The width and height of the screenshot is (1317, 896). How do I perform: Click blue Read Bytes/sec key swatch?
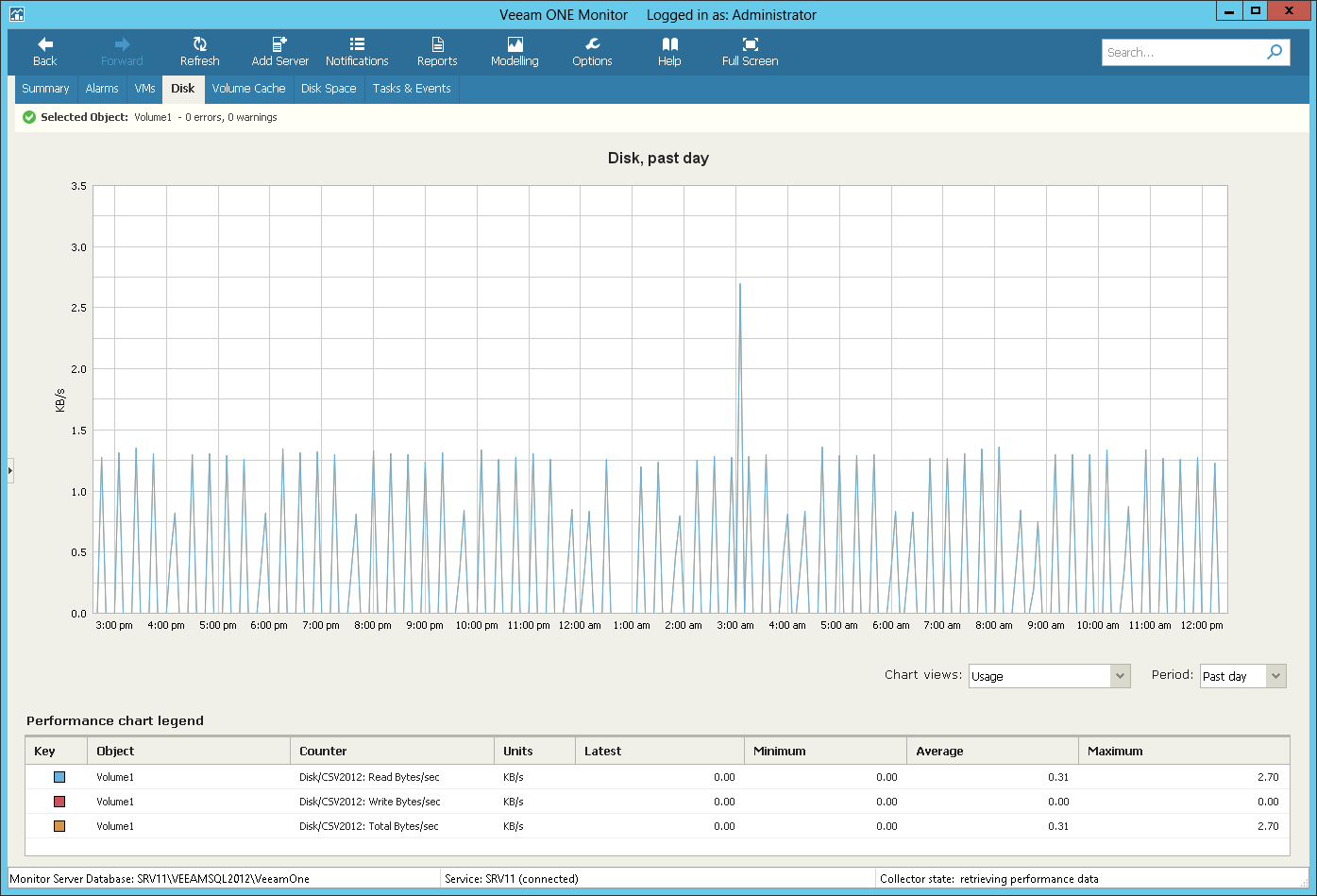[x=59, y=777]
